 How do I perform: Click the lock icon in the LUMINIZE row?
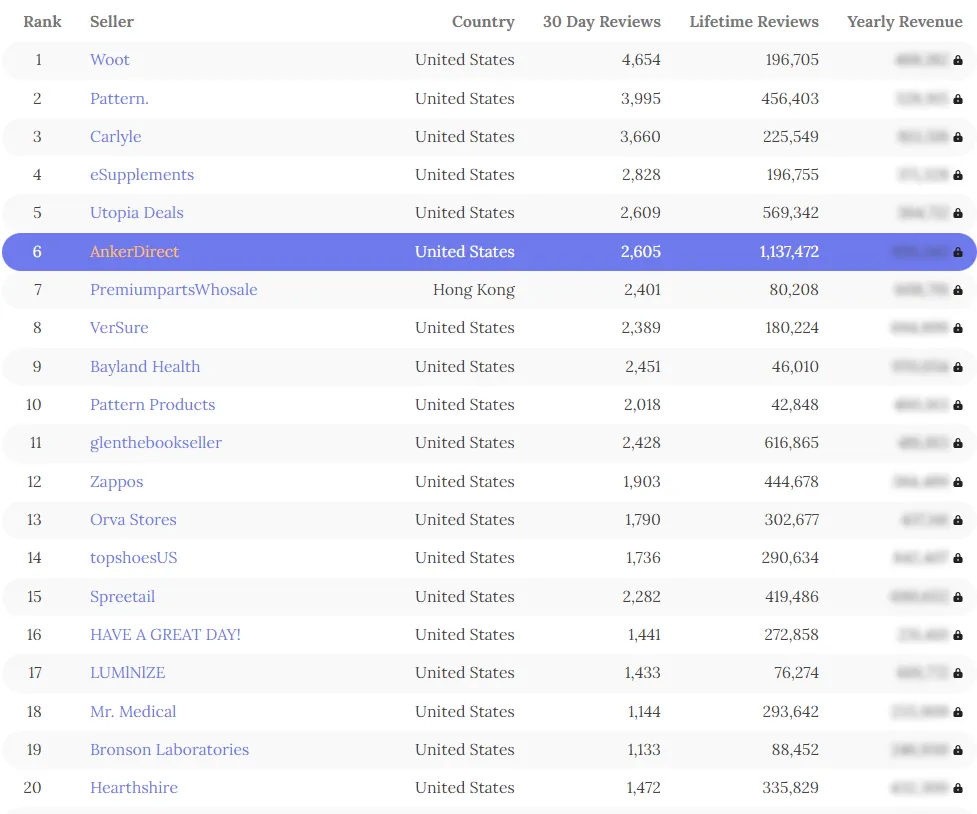(958, 673)
